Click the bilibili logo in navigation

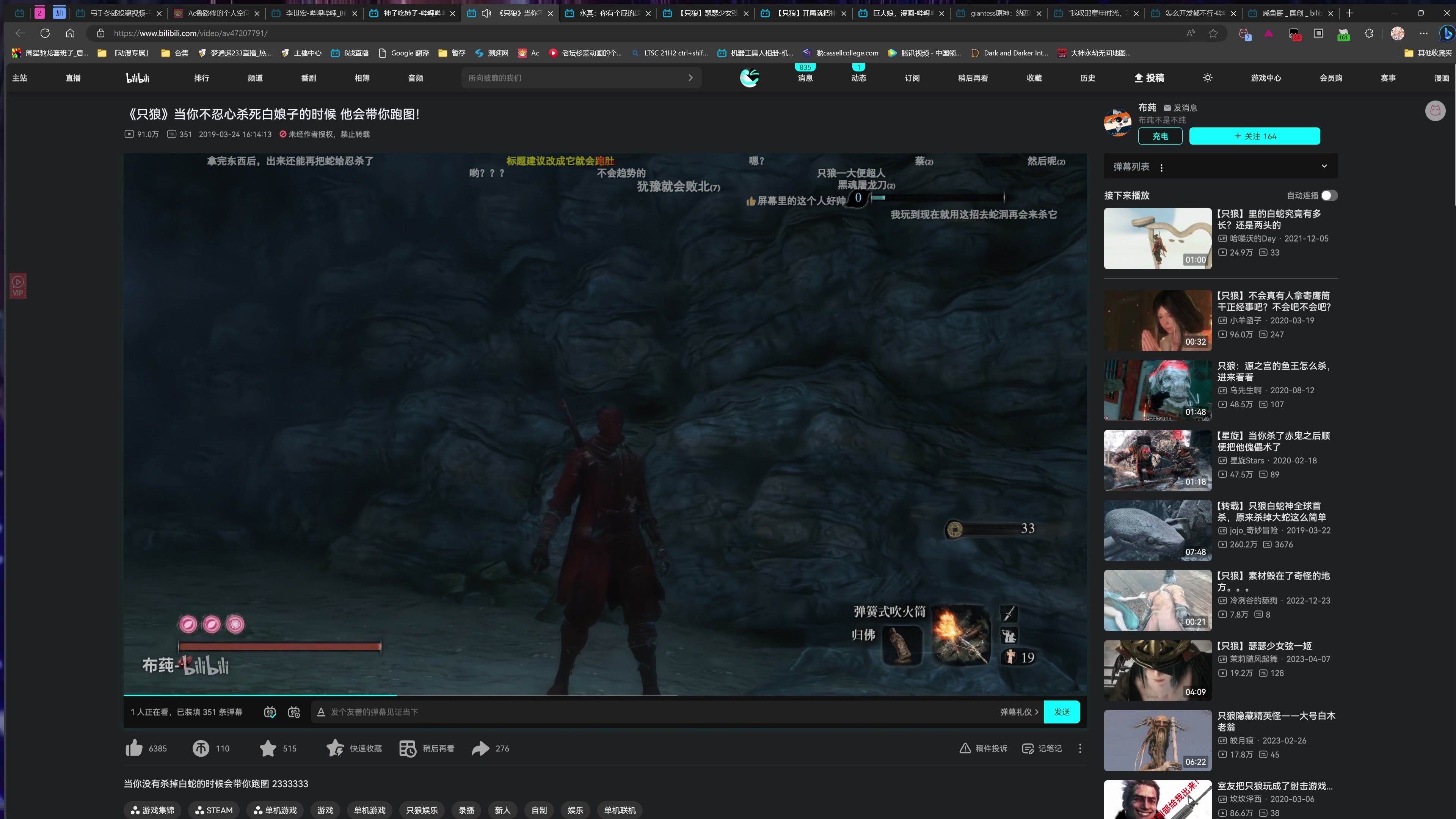point(137,78)
